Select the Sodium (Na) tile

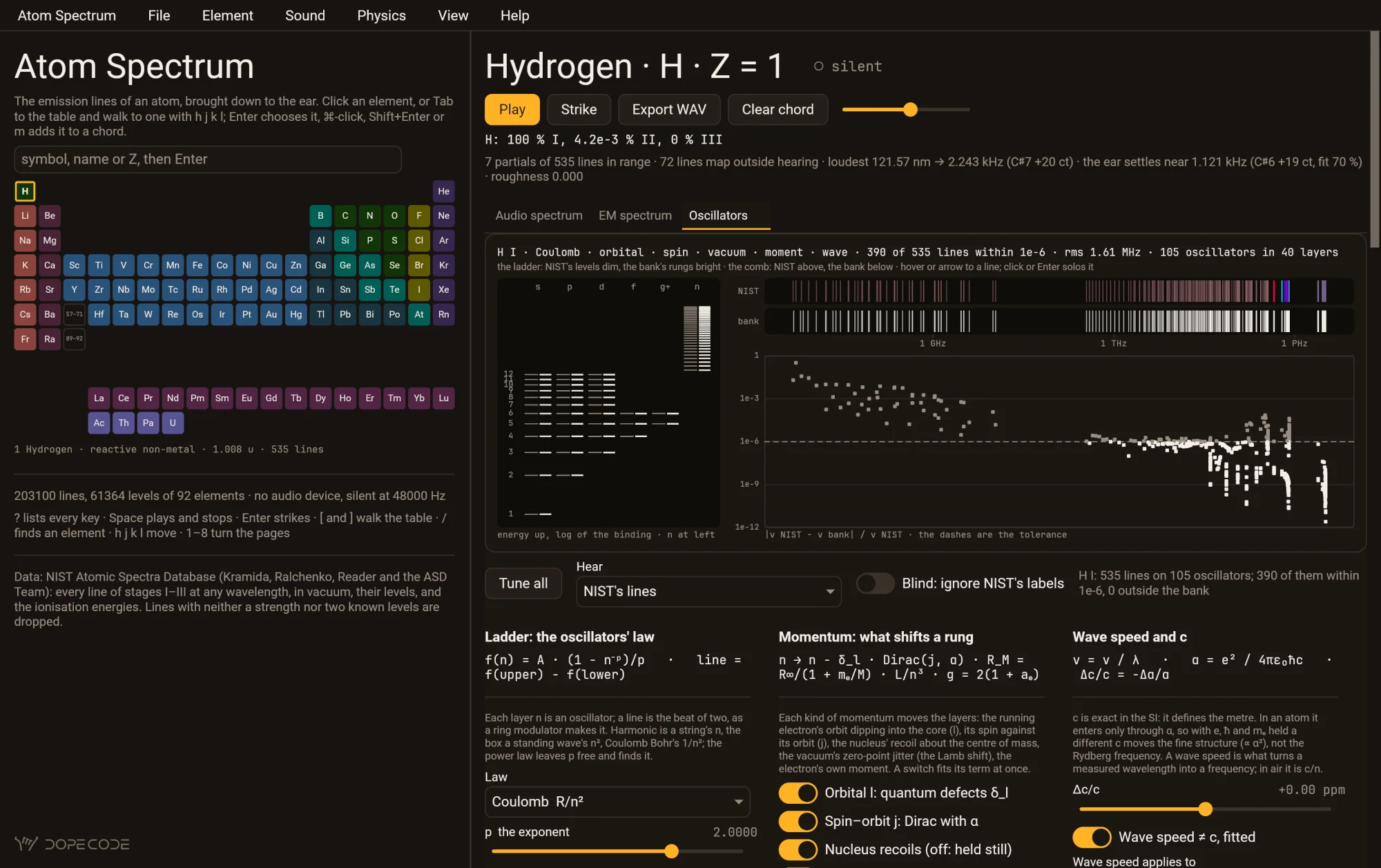coord(25,240)
